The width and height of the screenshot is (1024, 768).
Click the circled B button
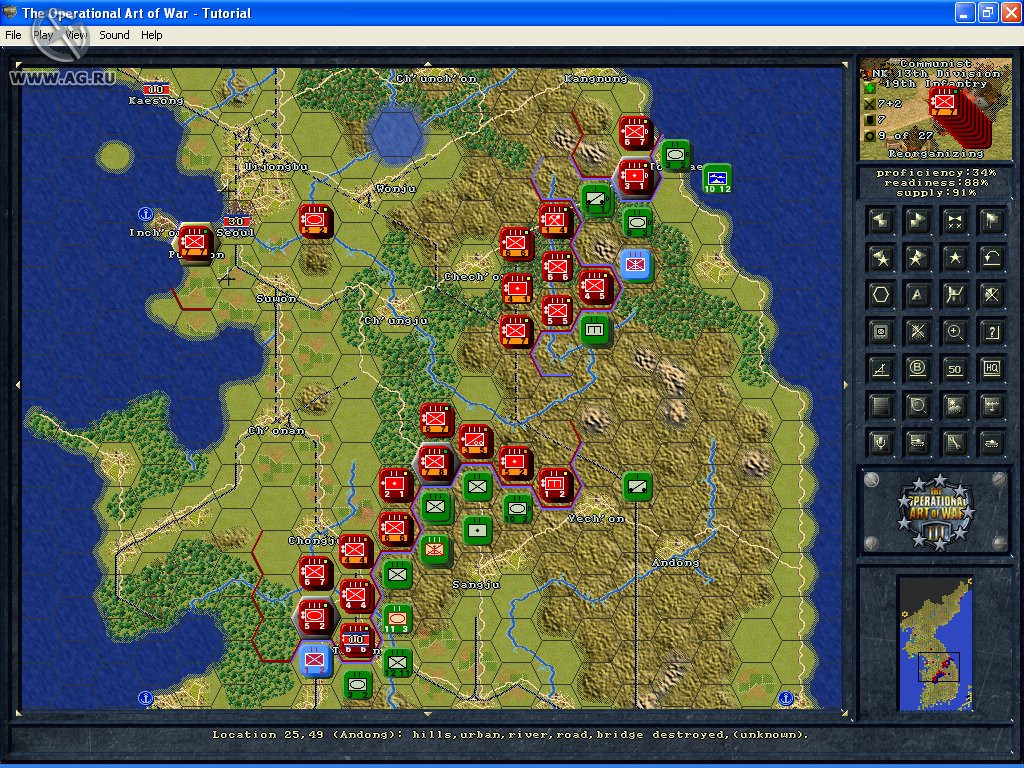click(x=917, y=368)
